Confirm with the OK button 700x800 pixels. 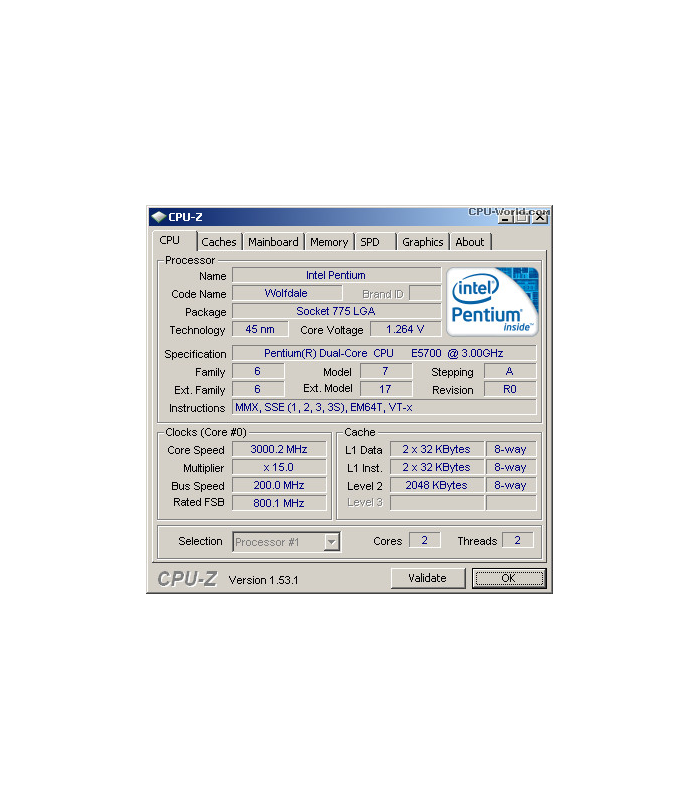point(509,578)
